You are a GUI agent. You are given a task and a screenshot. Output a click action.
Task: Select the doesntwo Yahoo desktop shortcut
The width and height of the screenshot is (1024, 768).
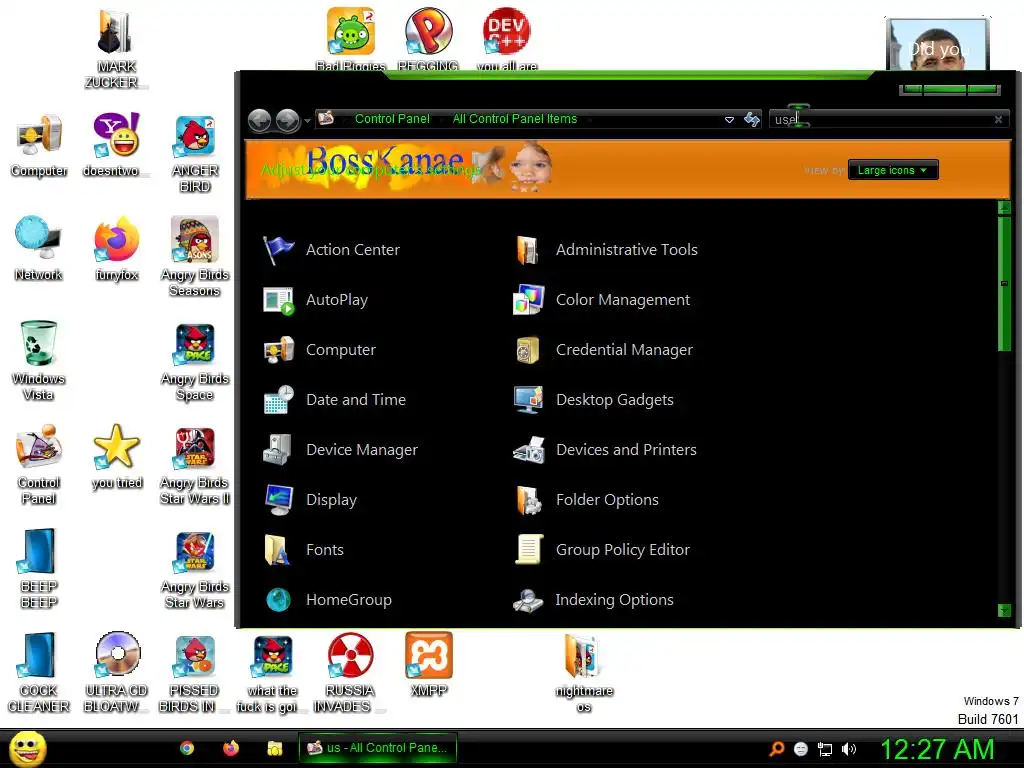tap(117, 145)
